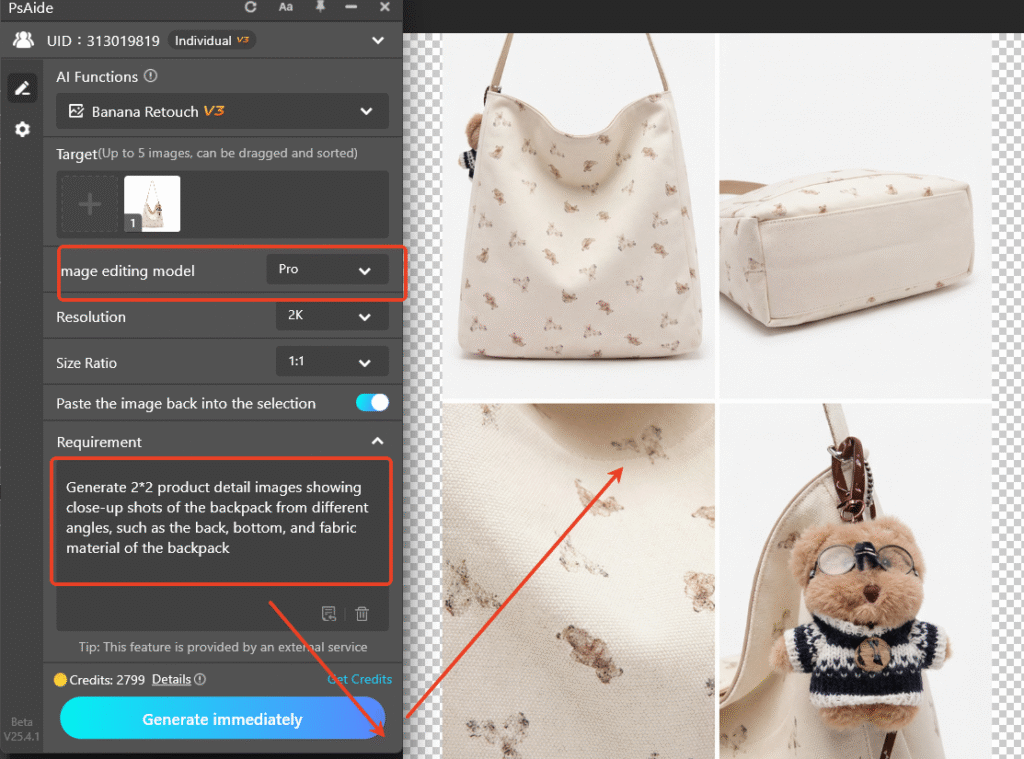Click the plus icon to add a target image
The width and height of the screenshot is (1024, 759).
pos(88,203)
